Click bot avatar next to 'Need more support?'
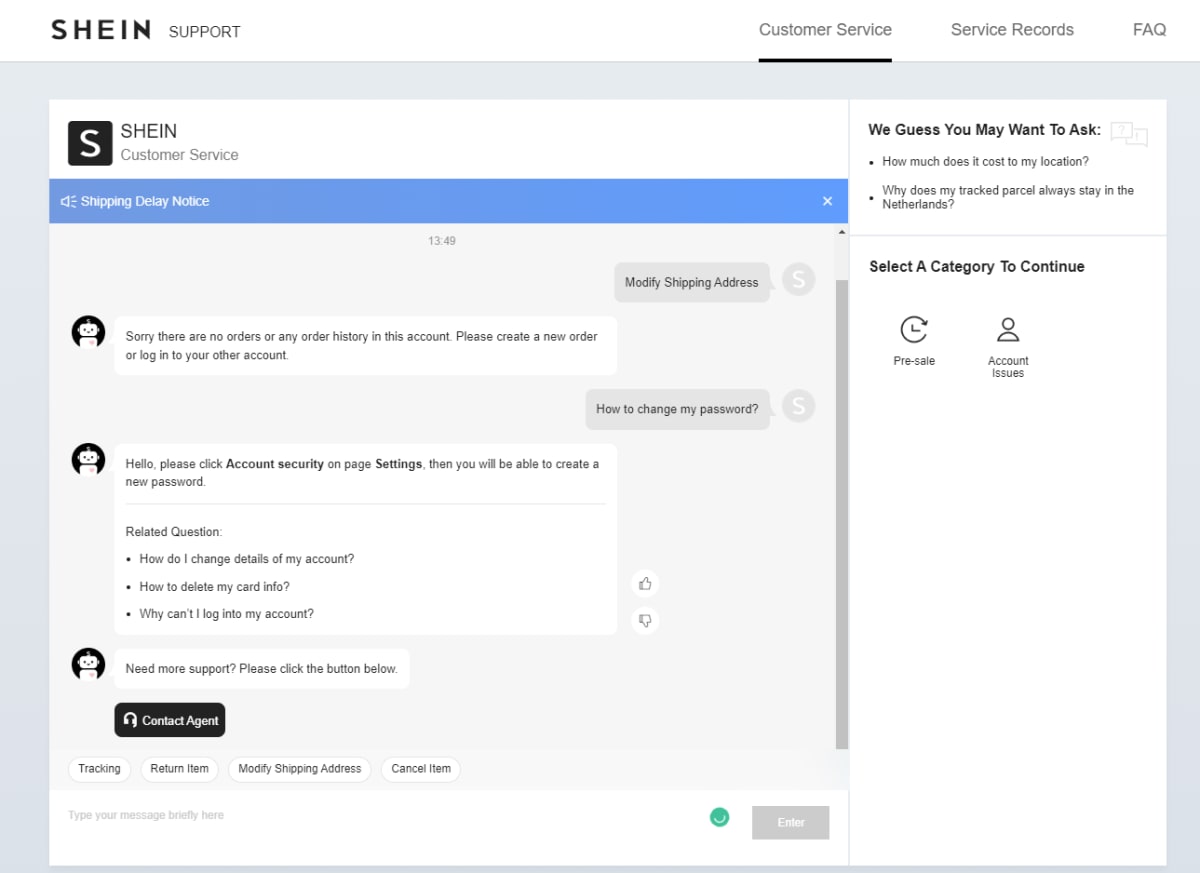 89,664
